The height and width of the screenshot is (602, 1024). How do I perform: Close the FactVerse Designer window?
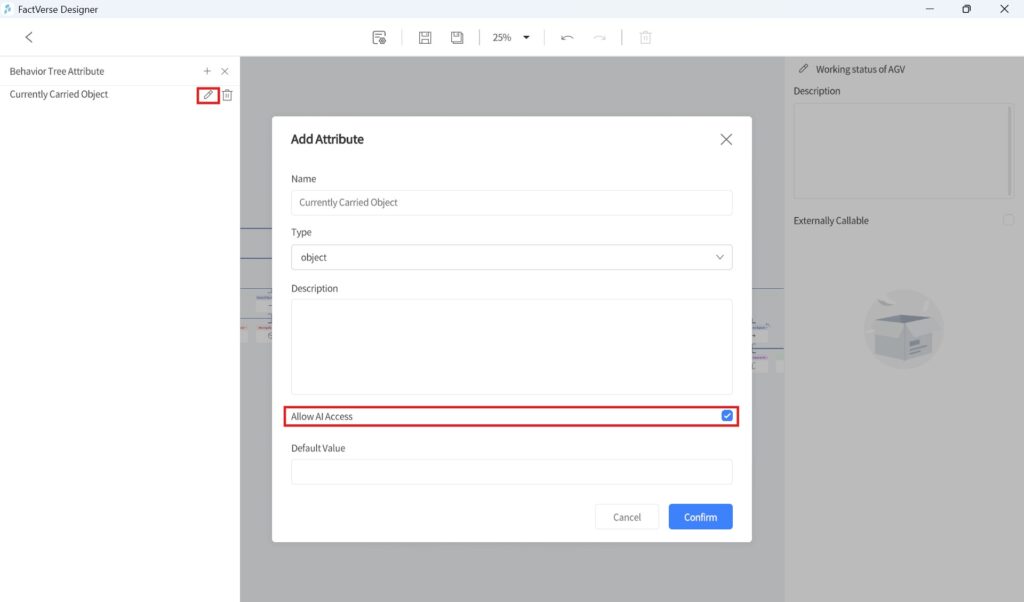coord(1004,9)
